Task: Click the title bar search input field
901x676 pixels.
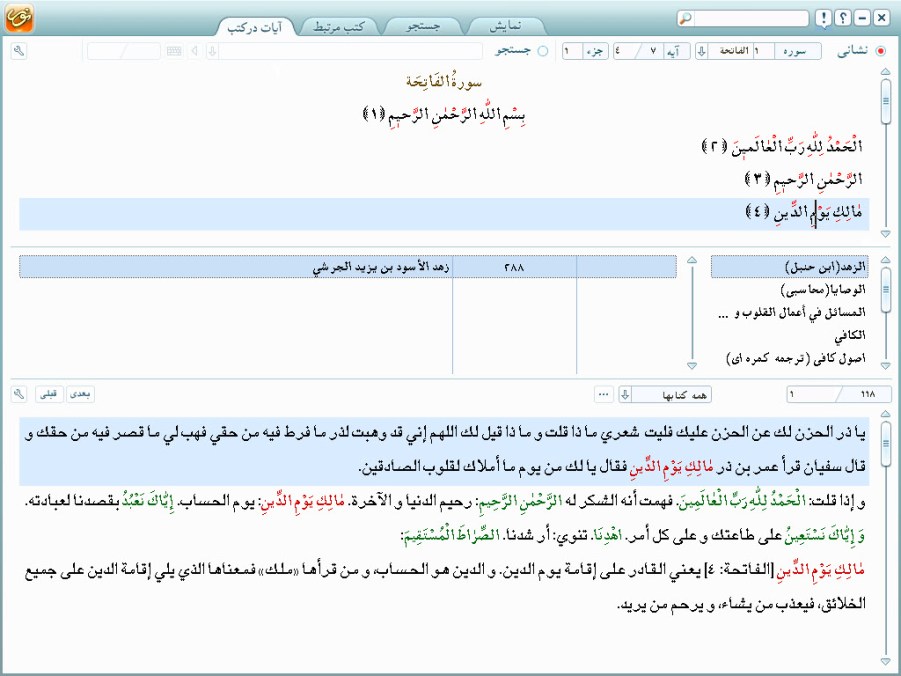Action: tap(750, 18)
